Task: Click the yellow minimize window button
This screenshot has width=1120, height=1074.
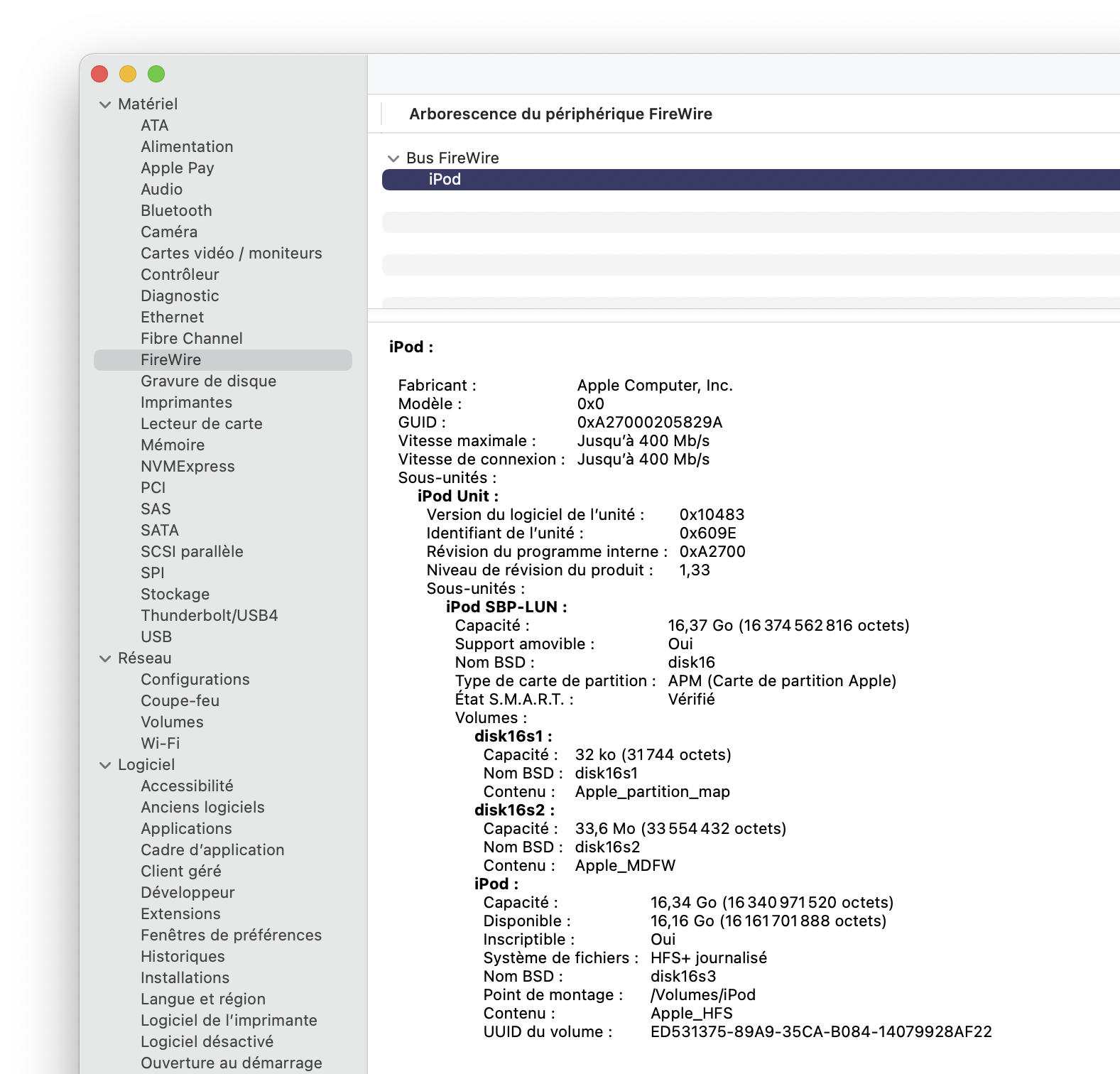Action: click(x=128, y=74)
